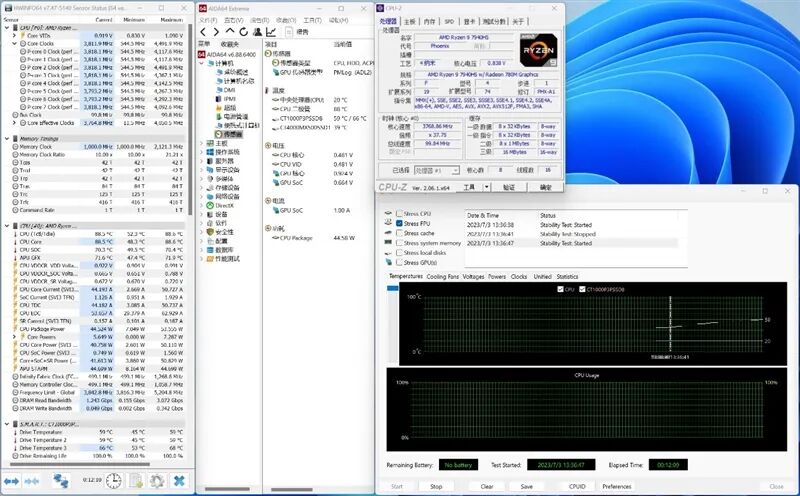Select IPMI item in AIDA64 tree
The width and height of the screenshot is (800, 496).
(229, 98)
